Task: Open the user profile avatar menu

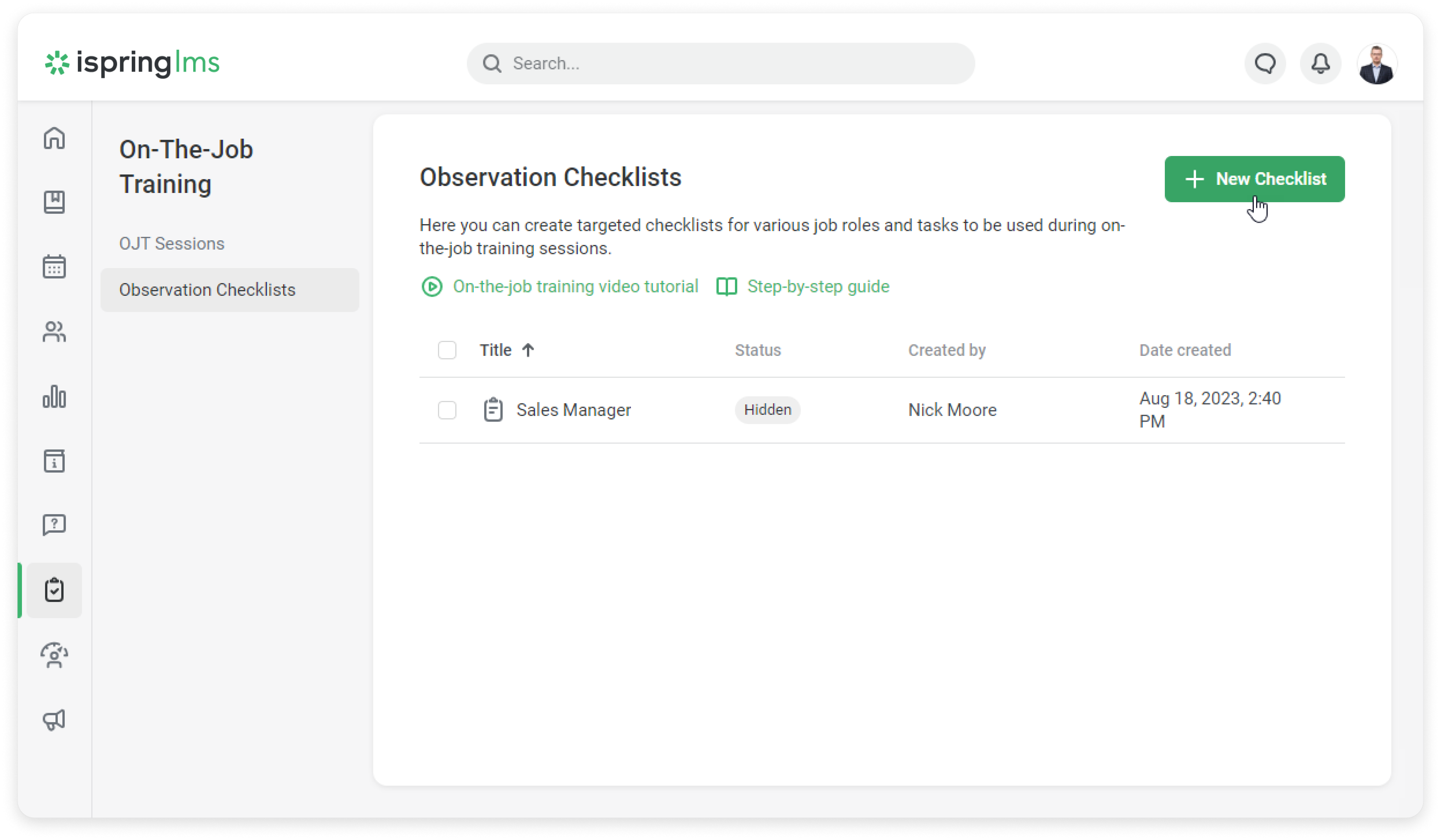Action: (x=1376, y=64)
